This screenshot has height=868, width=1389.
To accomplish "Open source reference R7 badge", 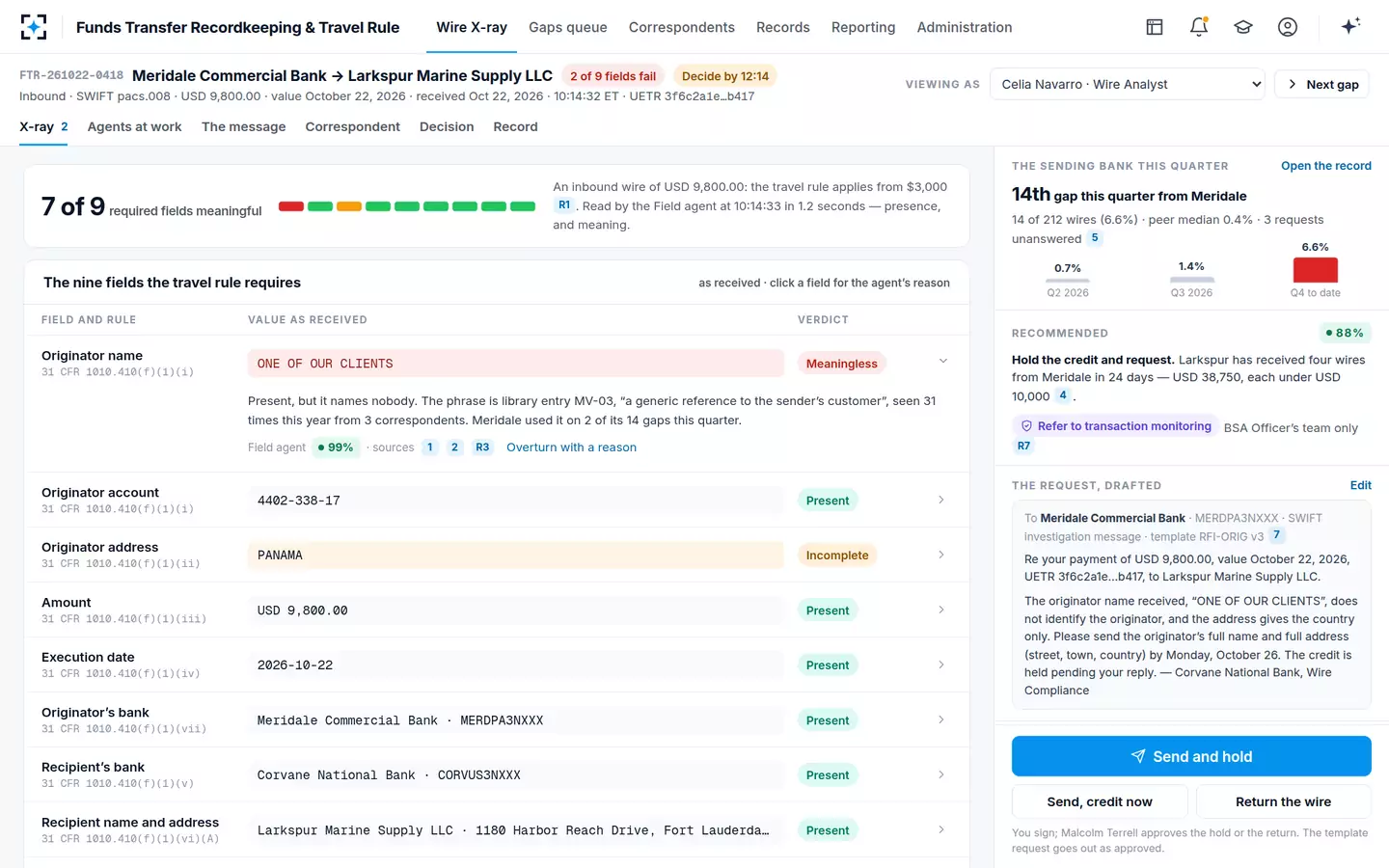I will 1023,446.
